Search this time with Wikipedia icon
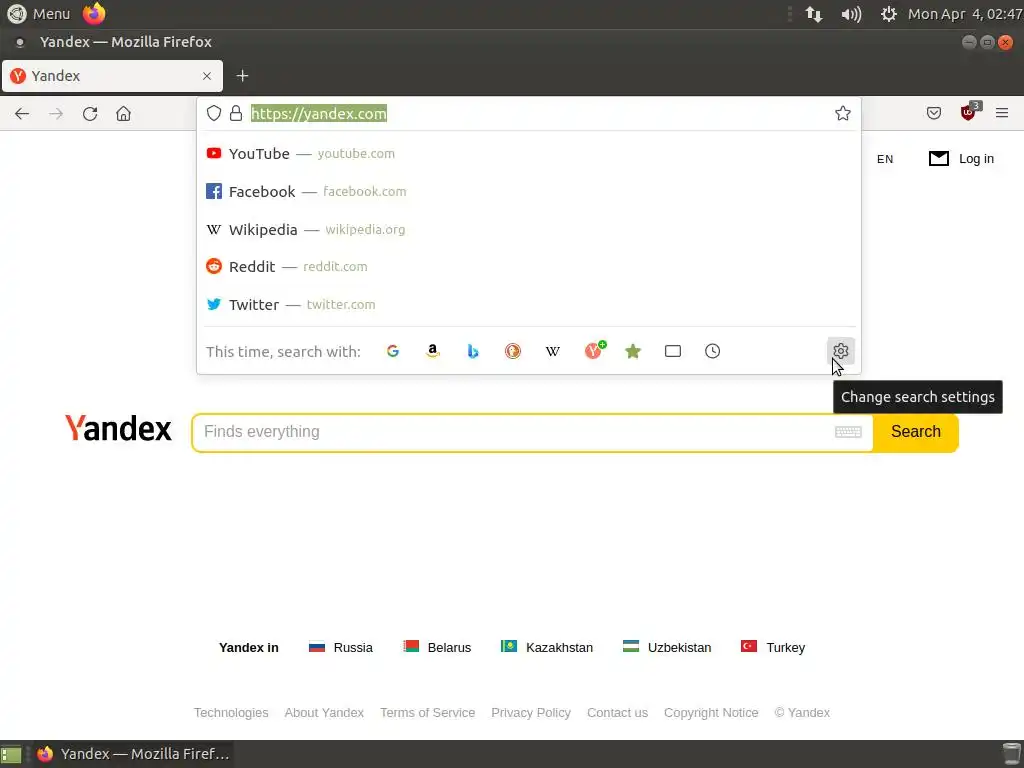 click(x=552, y=351)
